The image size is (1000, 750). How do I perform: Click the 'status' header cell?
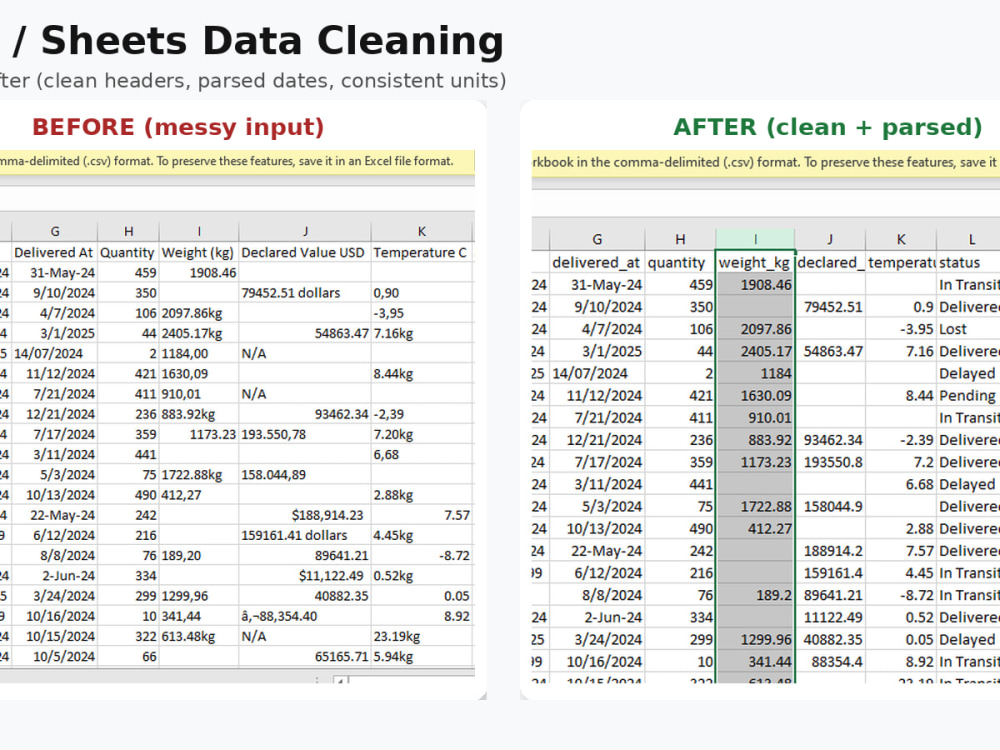[x=969, y=262]
